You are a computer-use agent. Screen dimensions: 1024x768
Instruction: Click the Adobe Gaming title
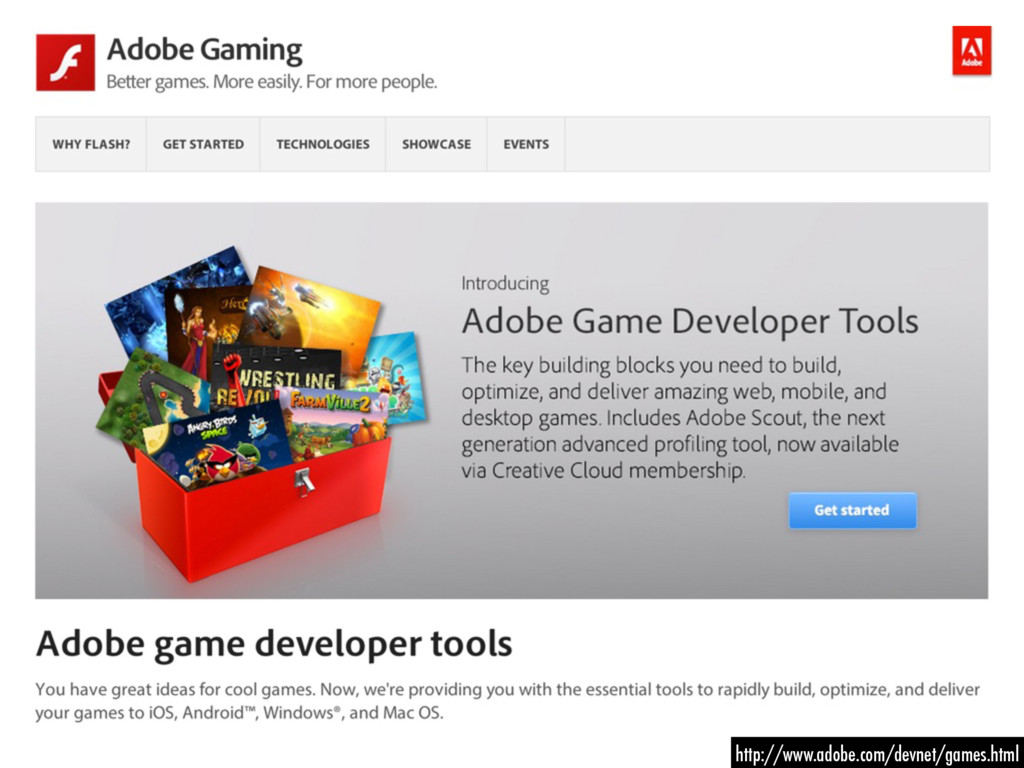click(204, 50)
